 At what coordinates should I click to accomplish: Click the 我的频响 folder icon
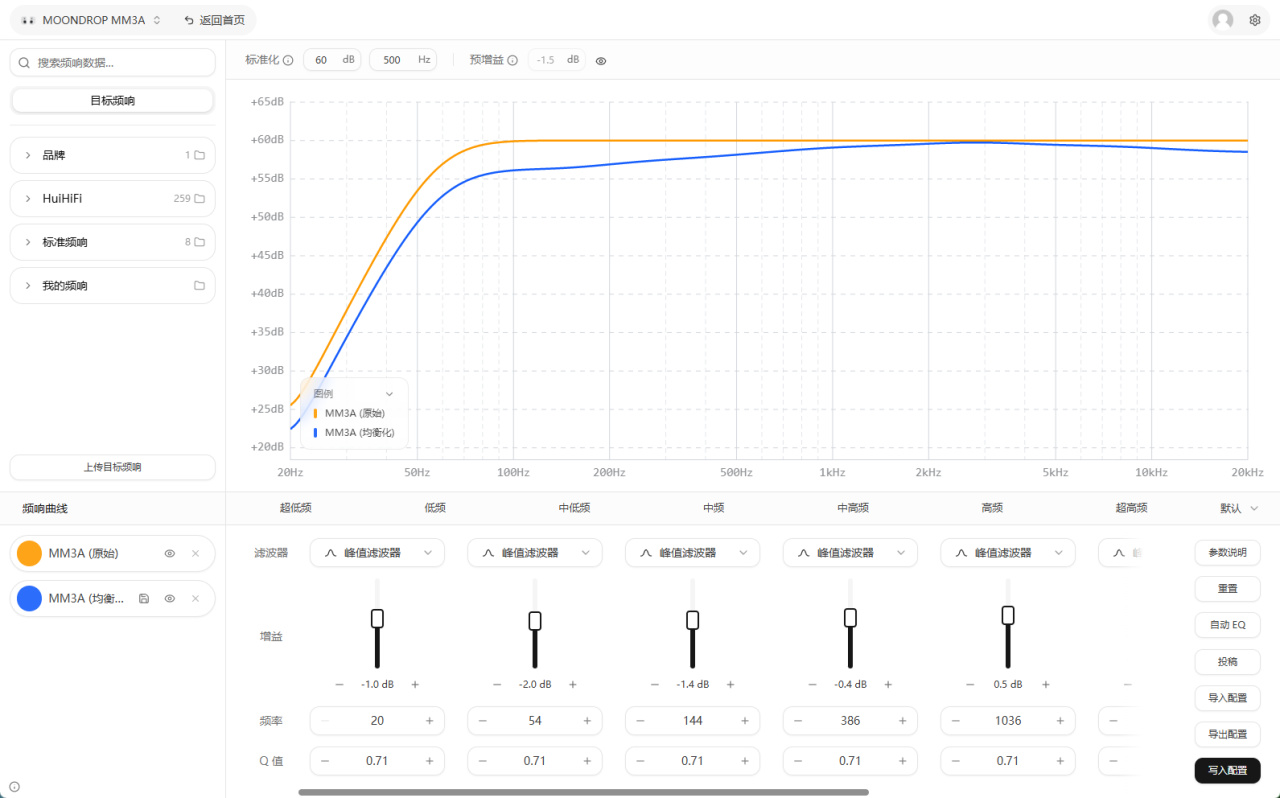[199, 285]
